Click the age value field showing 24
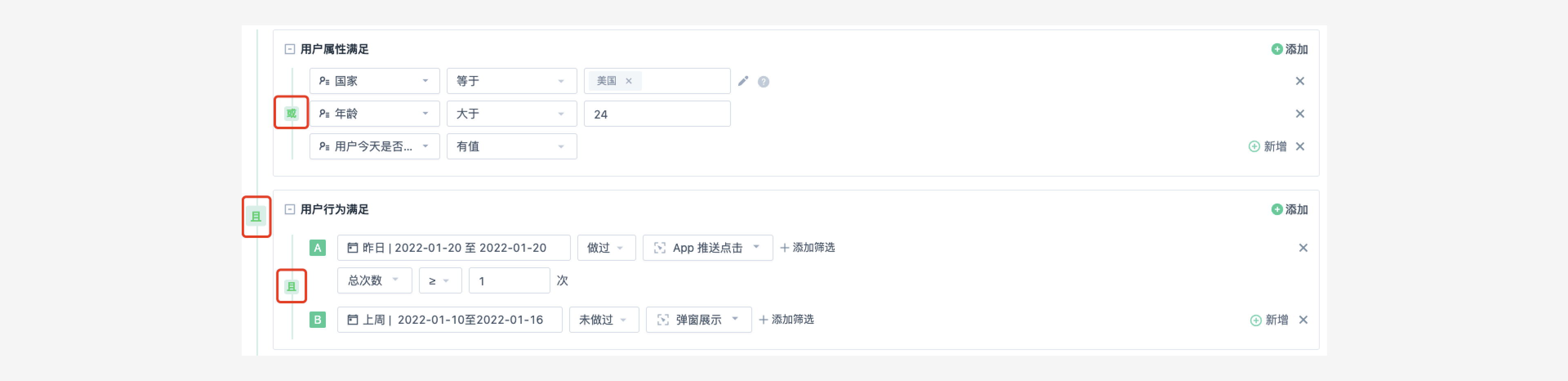Screen dimensions: 1568x381 pos(657,114)
